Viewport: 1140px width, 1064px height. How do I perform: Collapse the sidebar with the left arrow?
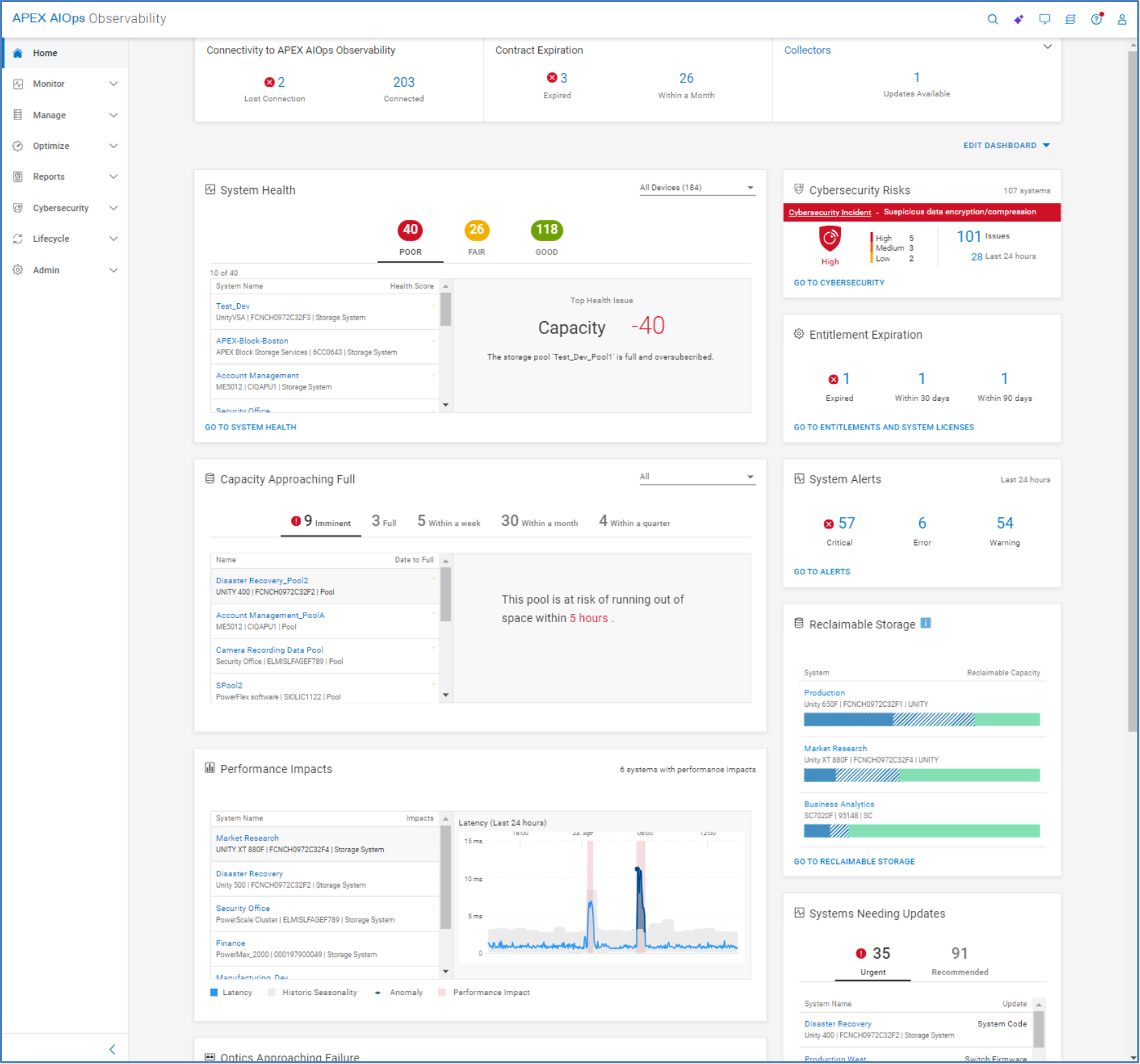113,1050
